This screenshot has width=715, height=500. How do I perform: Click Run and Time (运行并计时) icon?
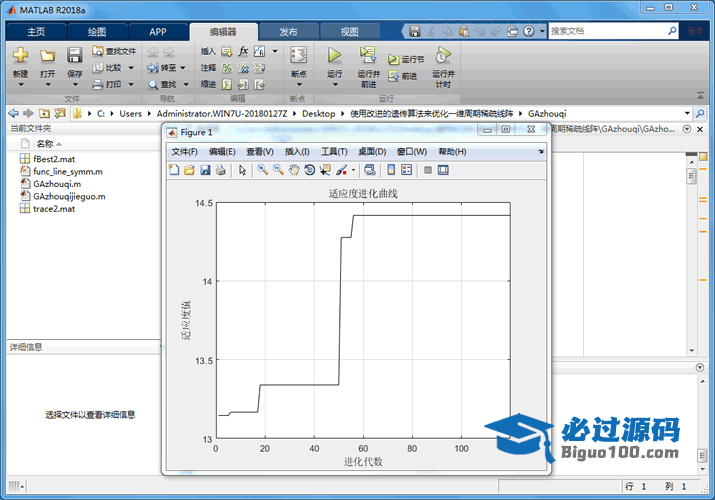443,55
